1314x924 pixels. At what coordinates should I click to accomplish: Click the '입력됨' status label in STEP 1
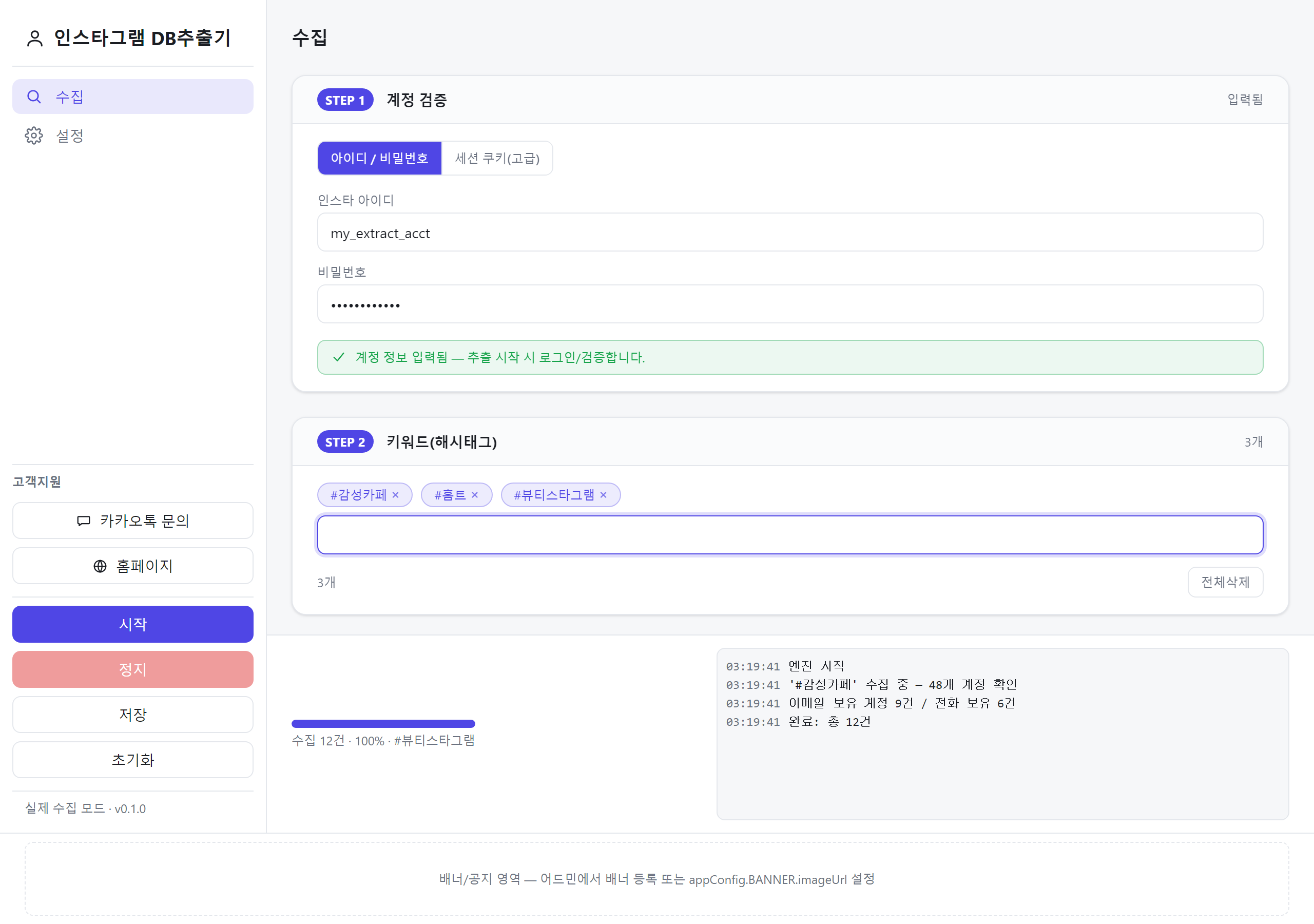[x=1245, y=100]
